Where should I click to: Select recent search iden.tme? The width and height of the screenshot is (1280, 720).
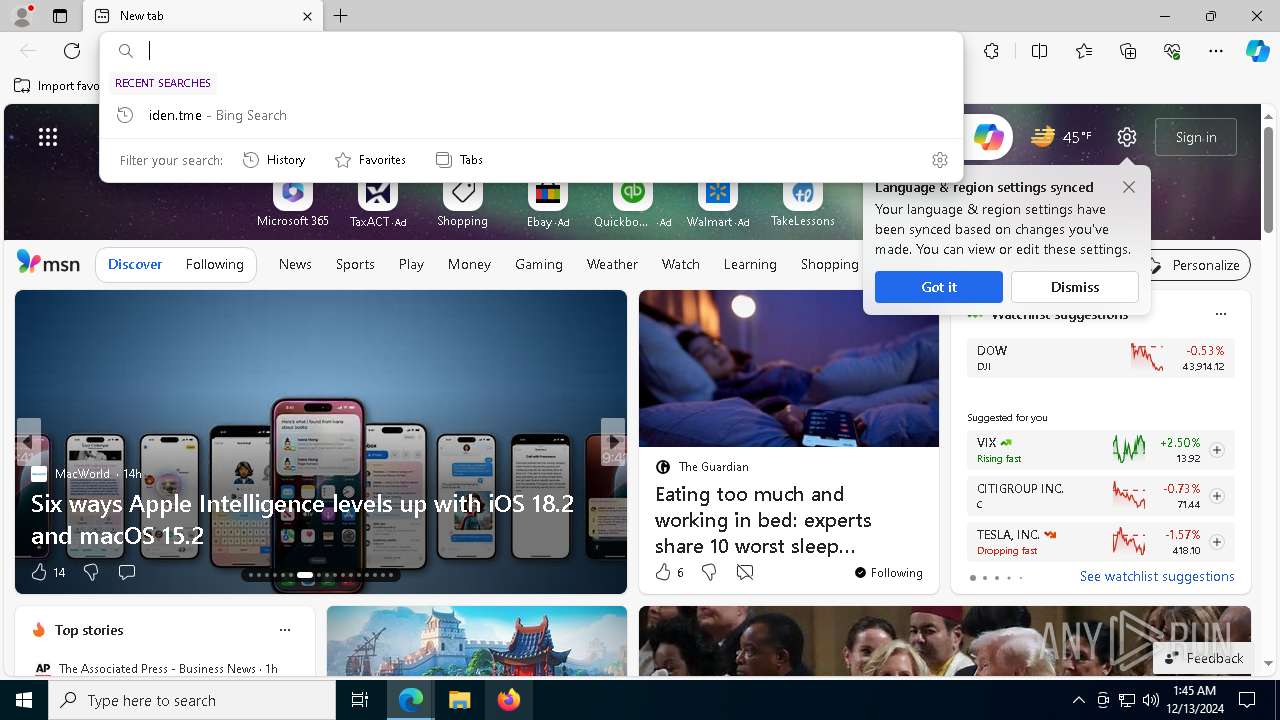(x=531, y=115)
